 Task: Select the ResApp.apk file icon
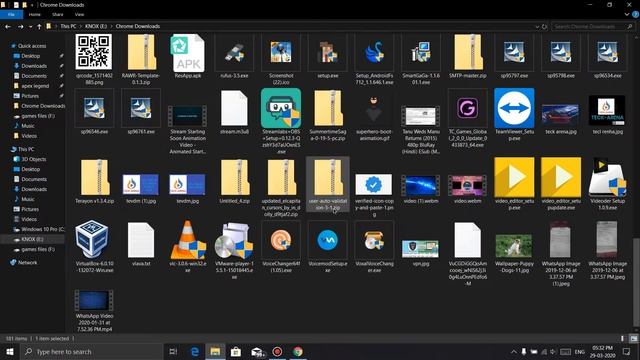click(x=188, y=53)
